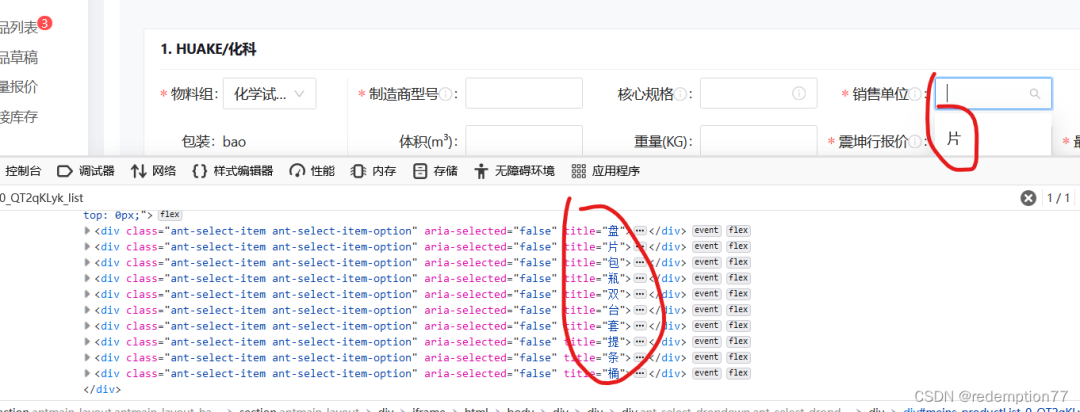The height and width of the screenshot is (412, 1080).
Task: Clear the devtools search with the X icon
Action: 1028,198
